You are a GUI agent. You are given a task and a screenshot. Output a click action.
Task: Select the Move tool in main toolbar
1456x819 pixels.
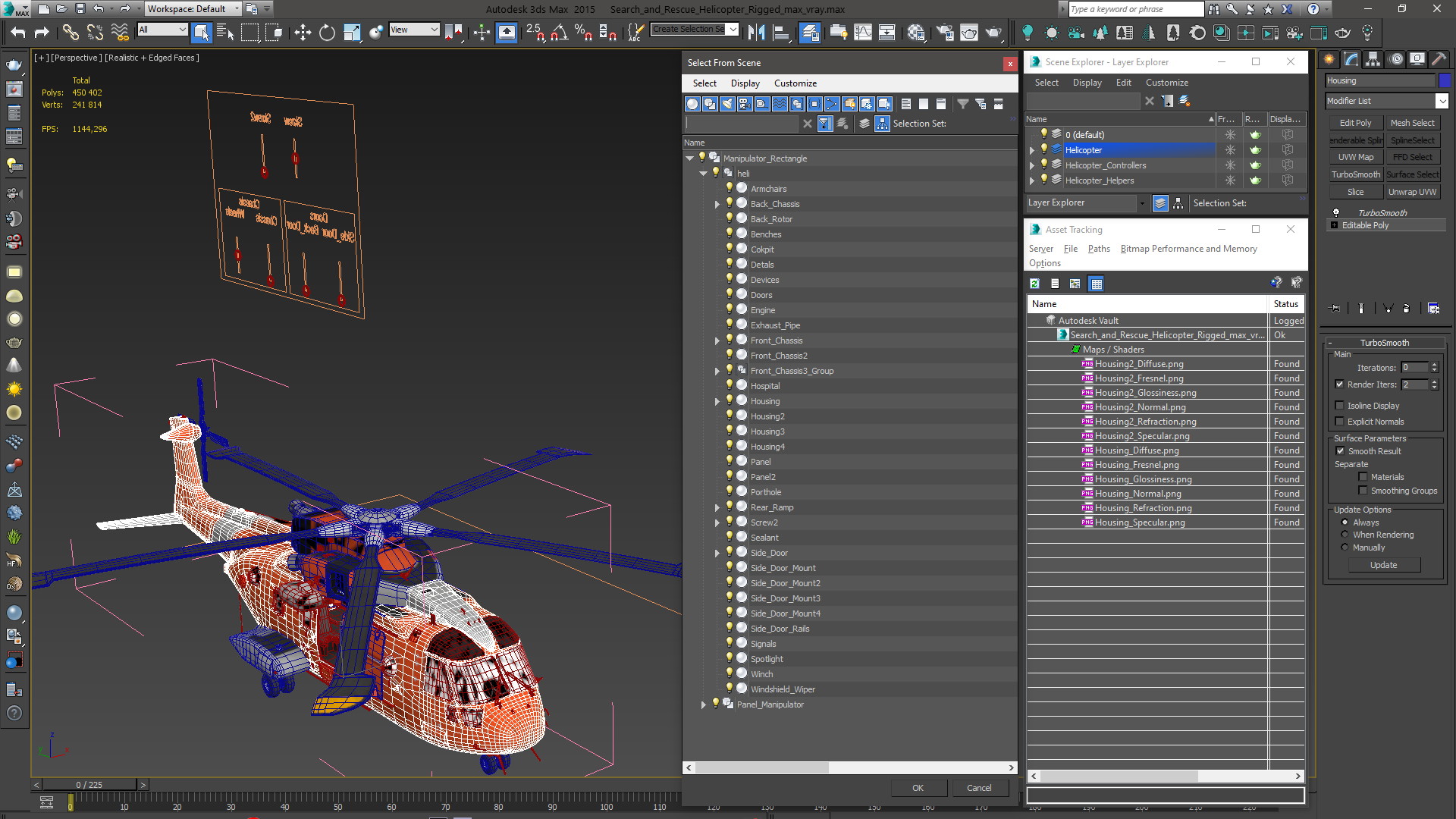pos(303,32)
